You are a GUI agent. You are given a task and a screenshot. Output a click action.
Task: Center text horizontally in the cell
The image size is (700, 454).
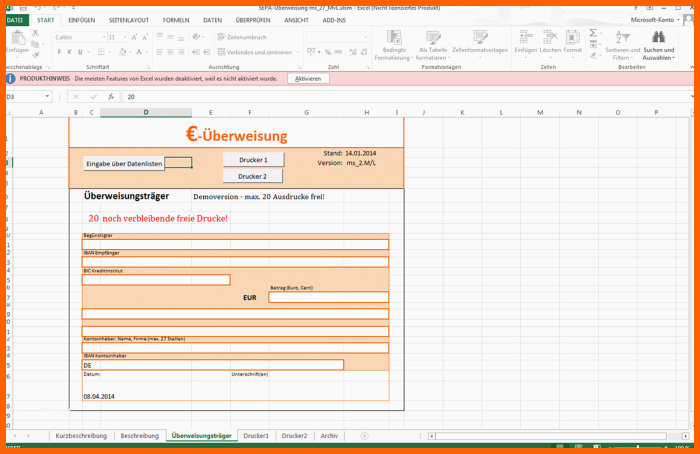click(x=170, y=52)
